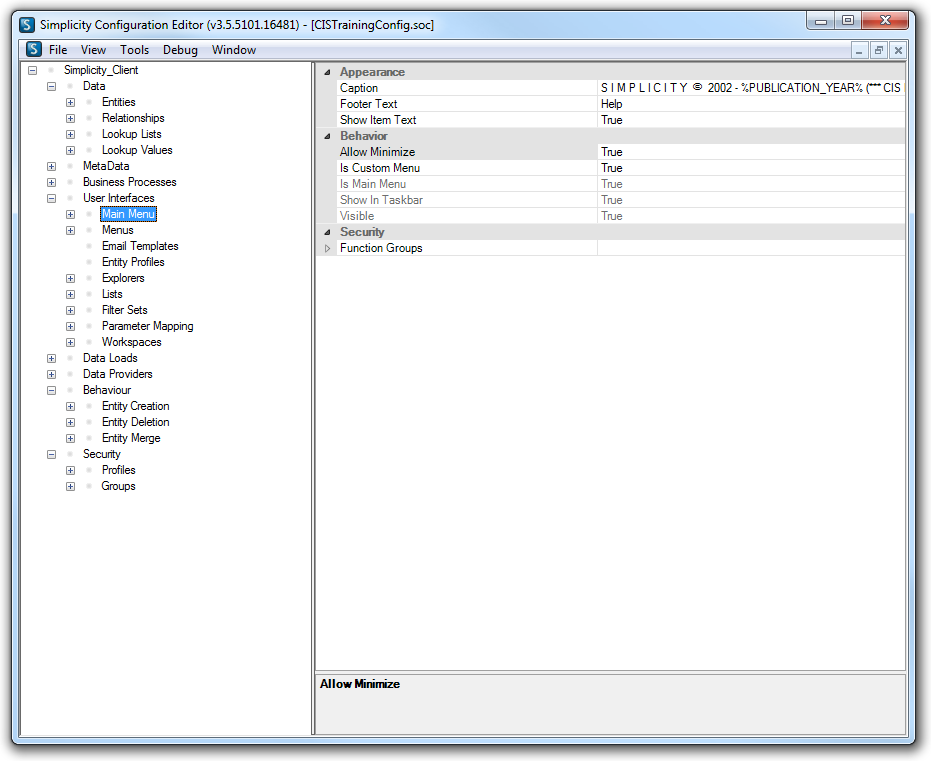This screenshot has width=931, height=761.
Task: Expand the MetaData node
Action: pos(52,166)
